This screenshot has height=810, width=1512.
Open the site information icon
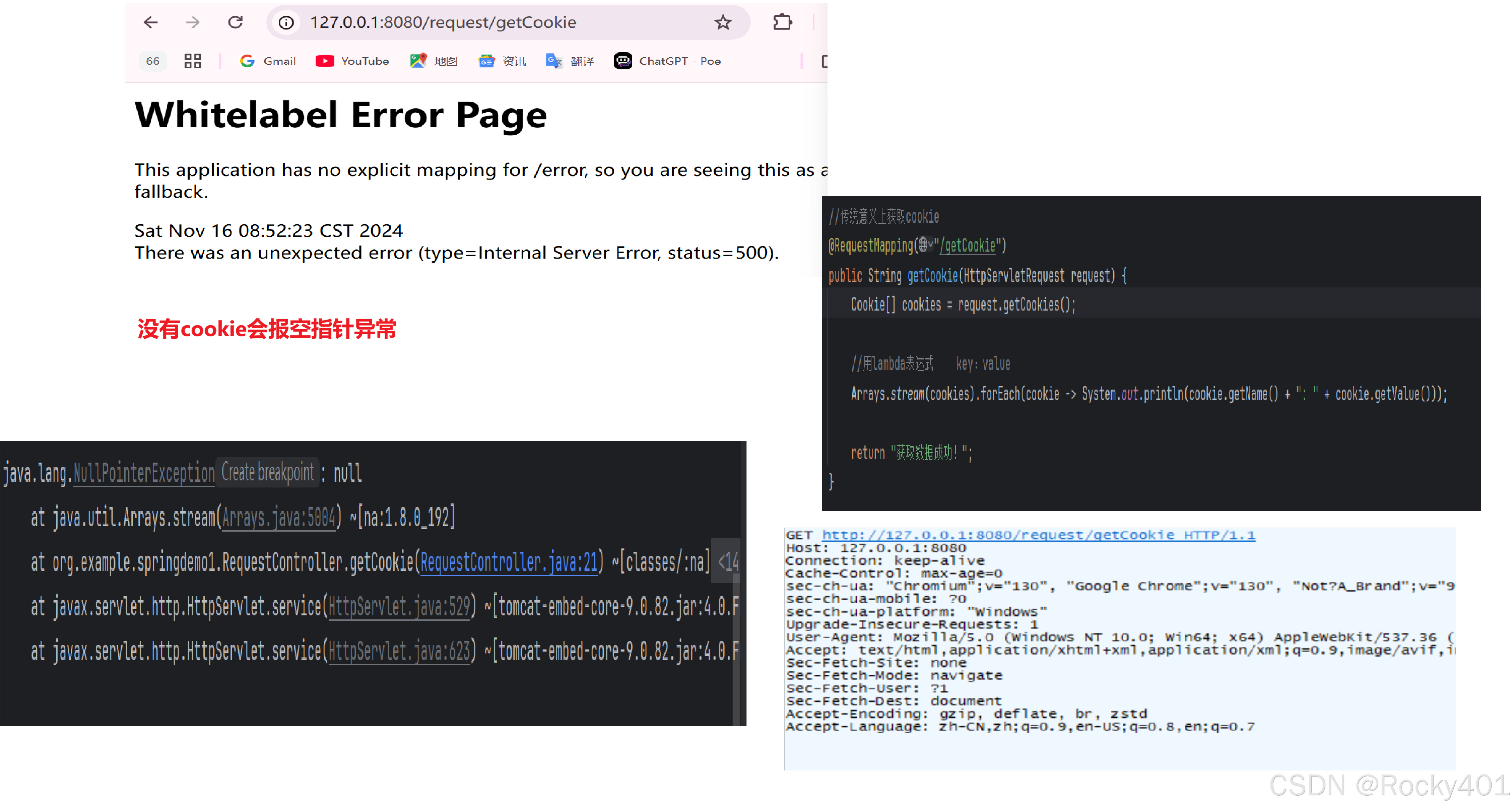286,23
